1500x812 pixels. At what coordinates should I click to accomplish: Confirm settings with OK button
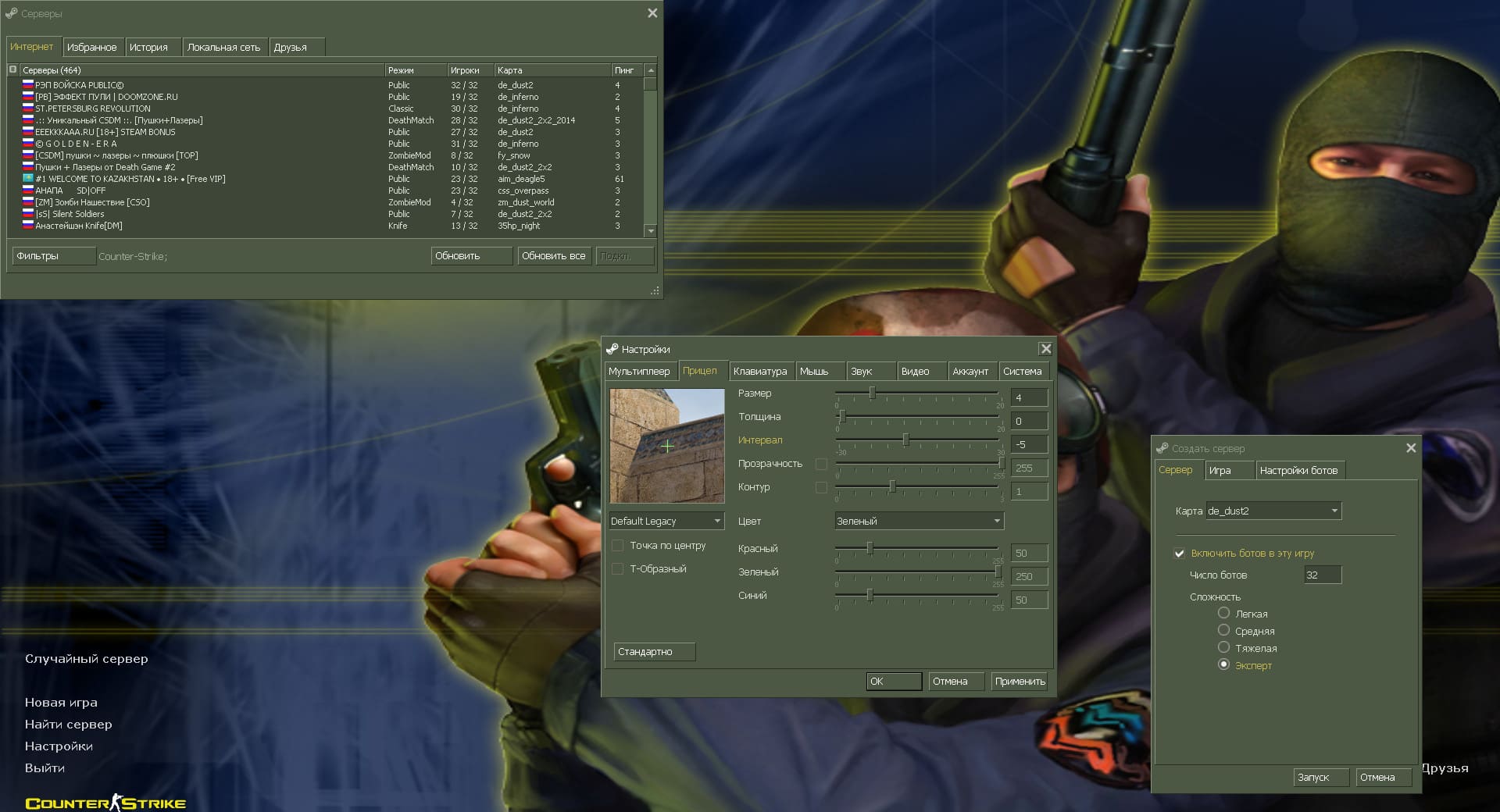click(894, 682)
